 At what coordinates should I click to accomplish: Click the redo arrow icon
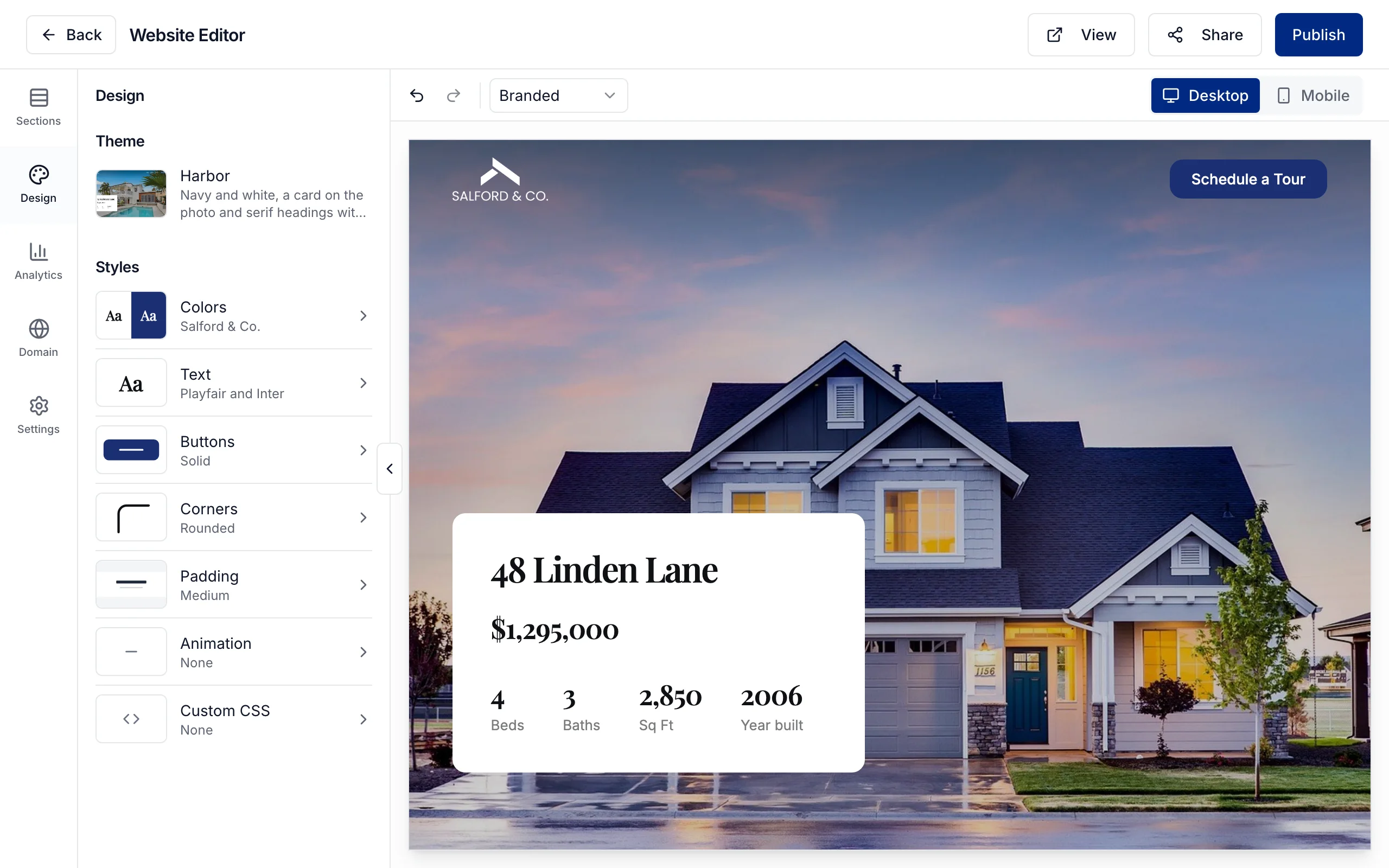click(454, 95)
